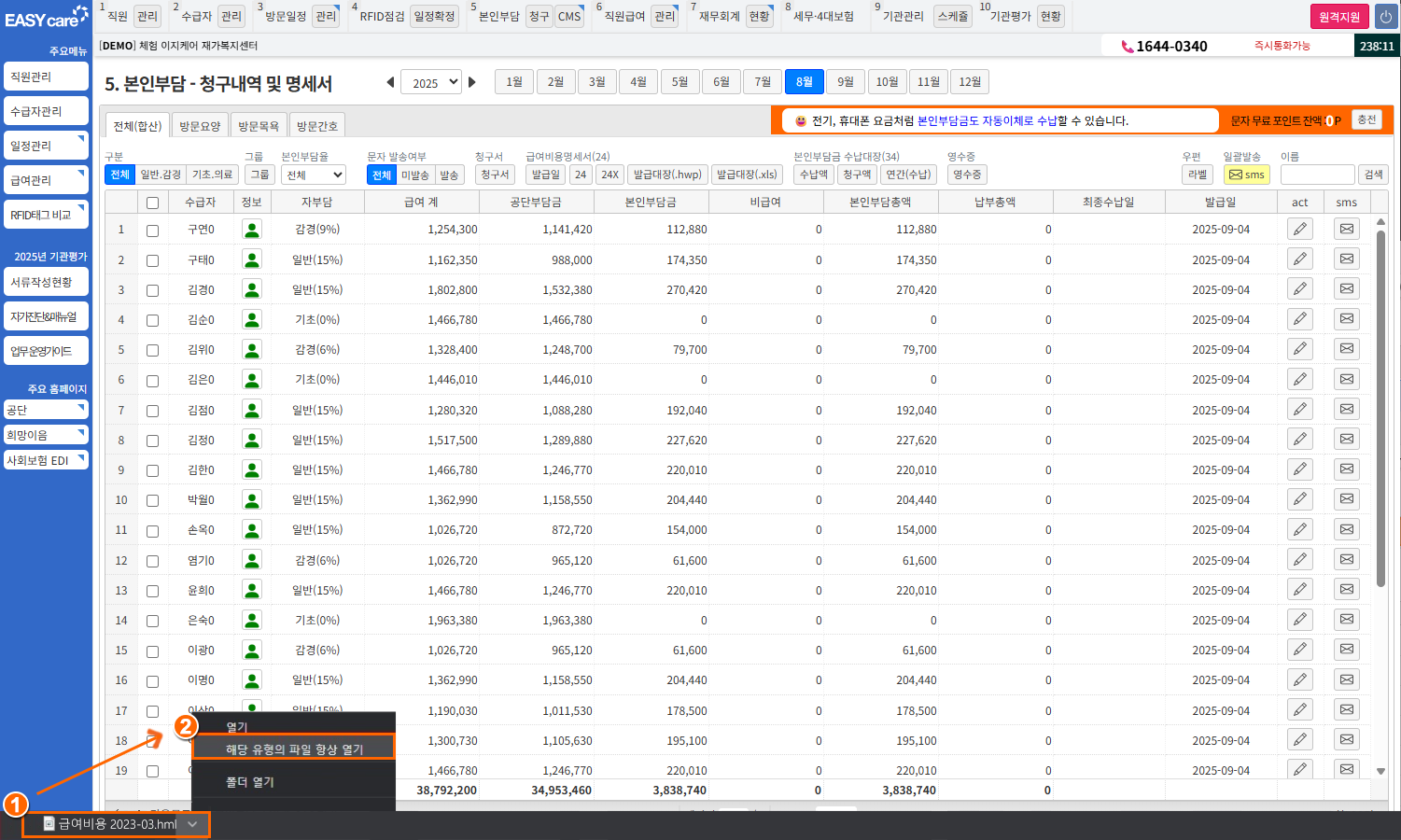The height and width of the screenshot is (840, 1401).
Task: Advance to next year with right arrow
Action: pyautogui.click(x=472, y=82)
